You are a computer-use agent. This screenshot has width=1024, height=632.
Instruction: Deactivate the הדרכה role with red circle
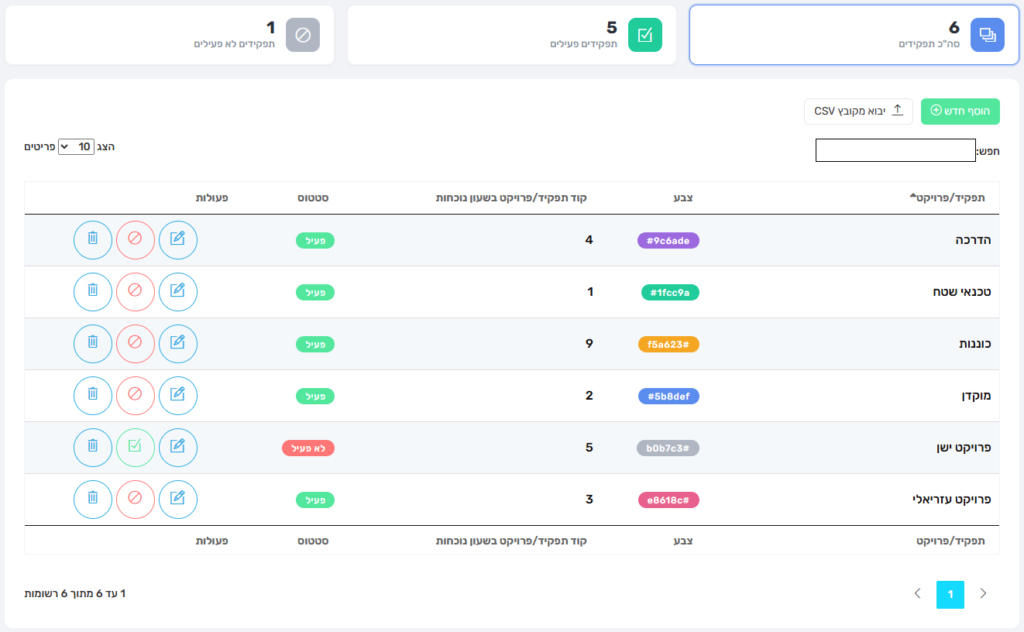pyautogui.click(x=135, y=240)
